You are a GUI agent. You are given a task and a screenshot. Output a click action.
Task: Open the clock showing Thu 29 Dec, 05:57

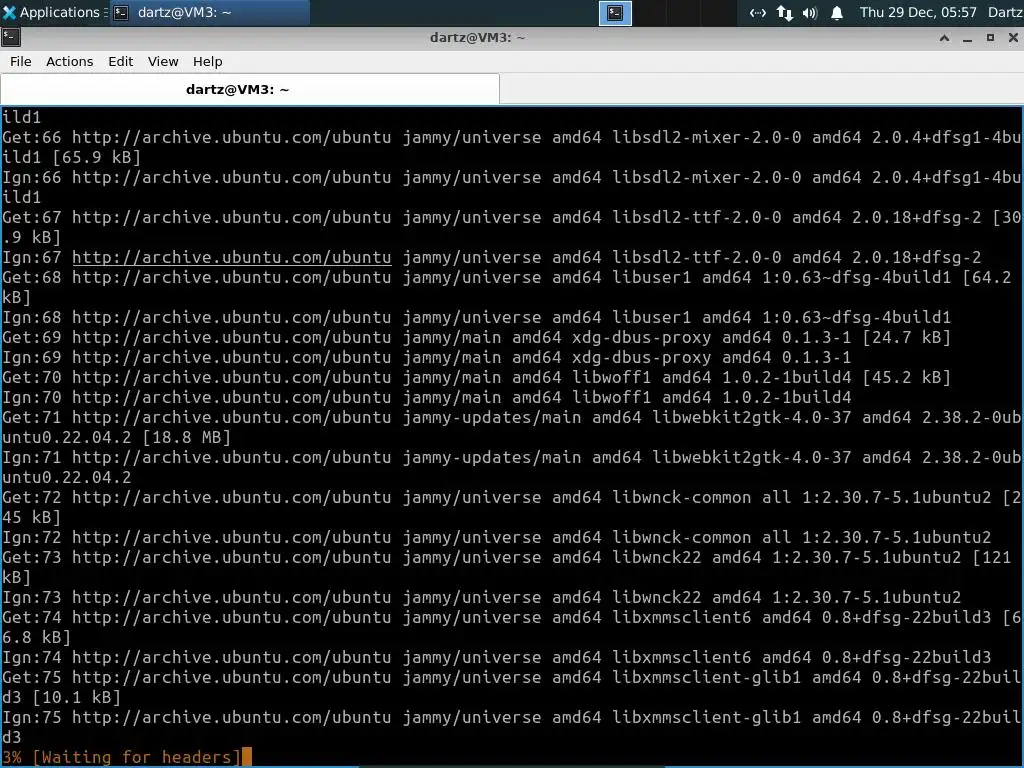point(918,12)
